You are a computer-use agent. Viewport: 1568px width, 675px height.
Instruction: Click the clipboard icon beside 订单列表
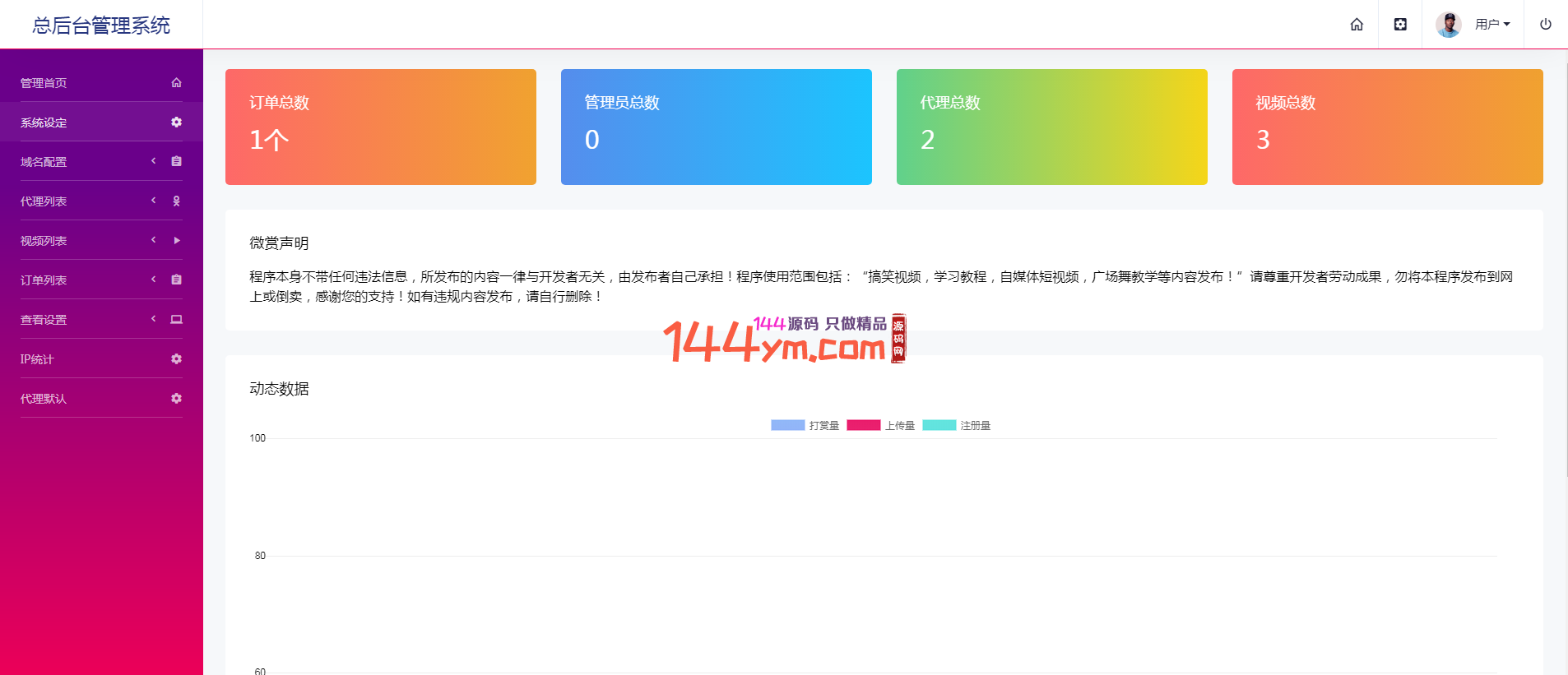(176, 280)
